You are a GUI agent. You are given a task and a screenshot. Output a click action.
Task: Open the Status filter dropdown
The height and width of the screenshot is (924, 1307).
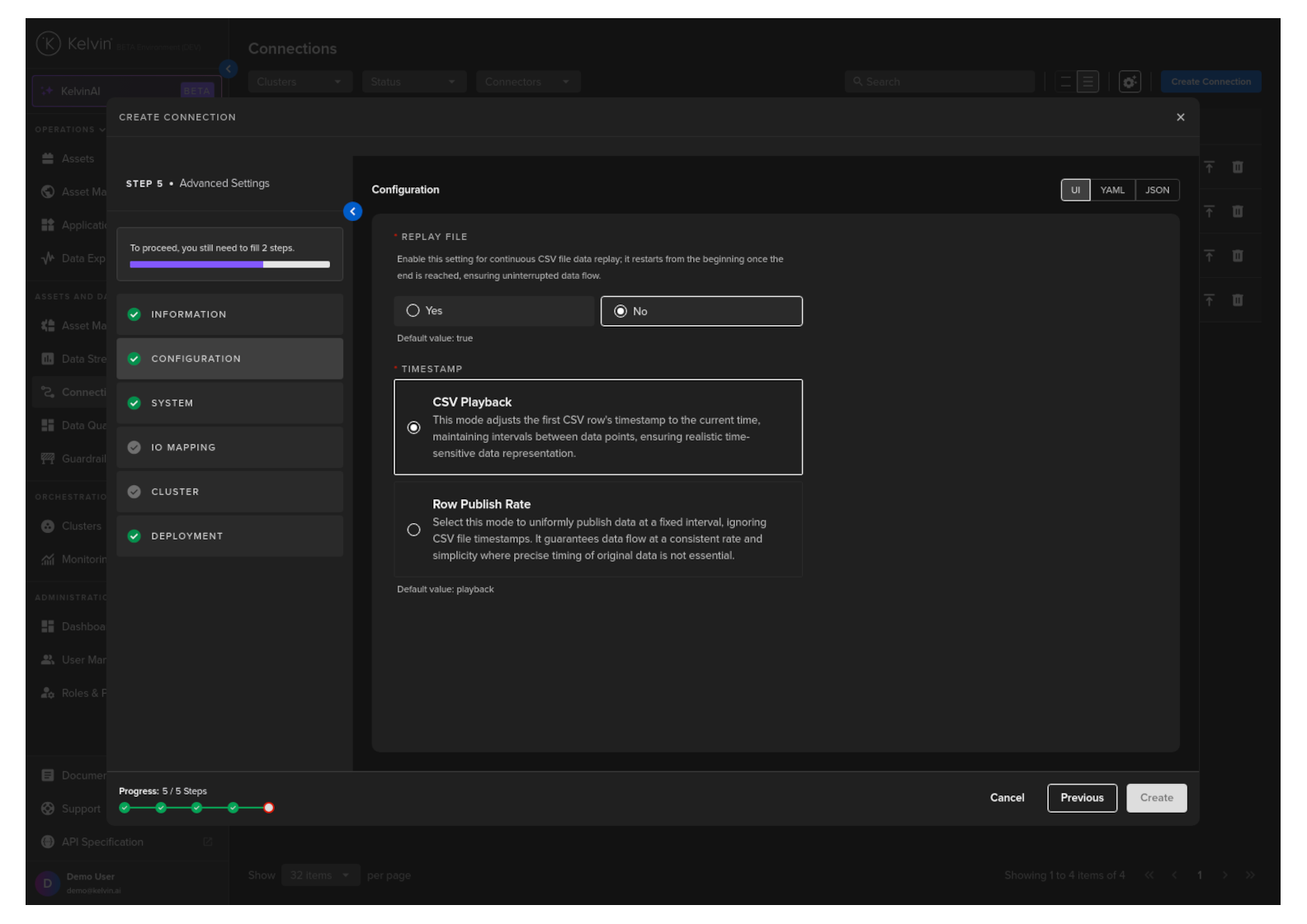[413, 82]
